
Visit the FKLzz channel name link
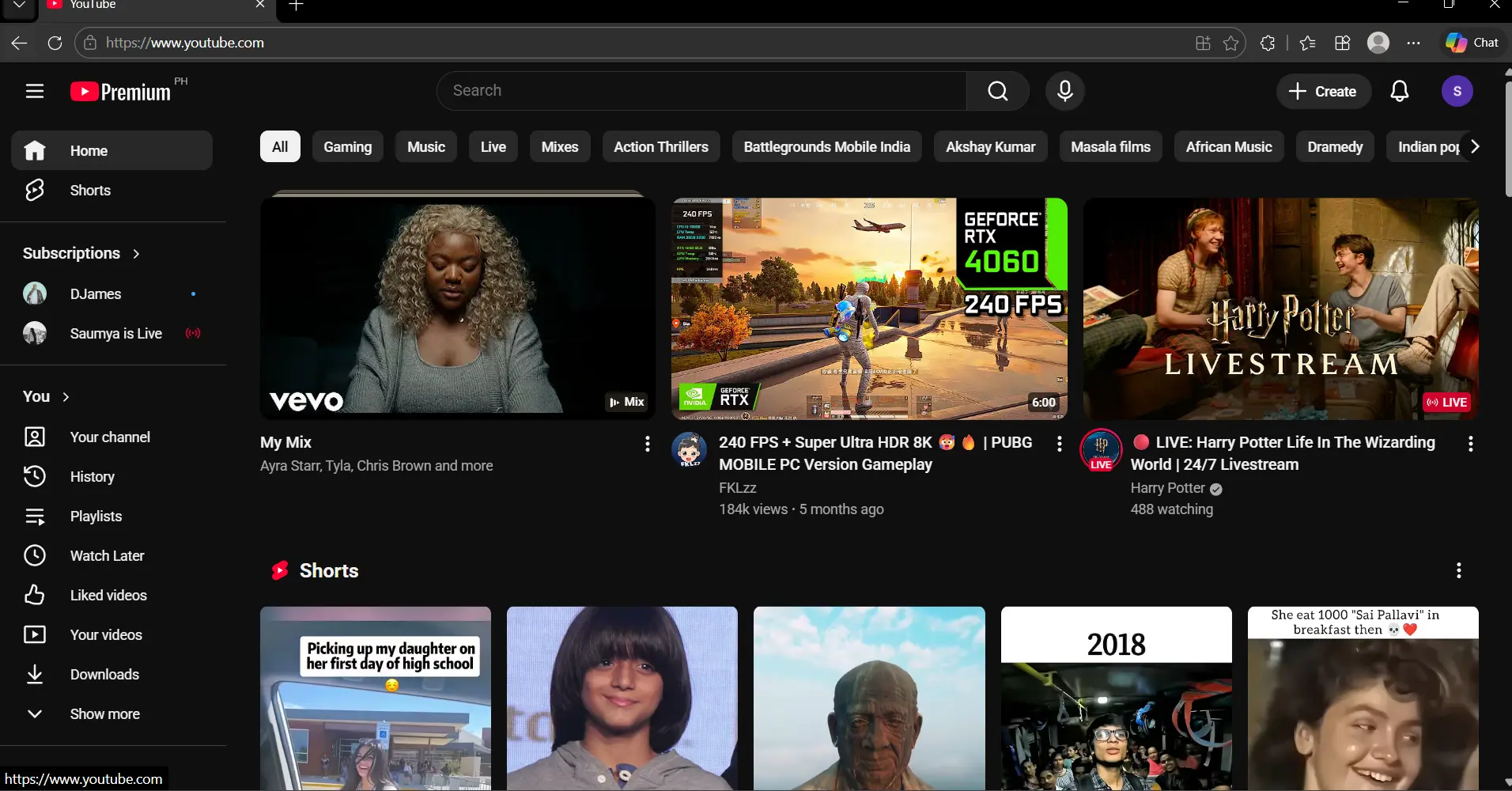737,488
